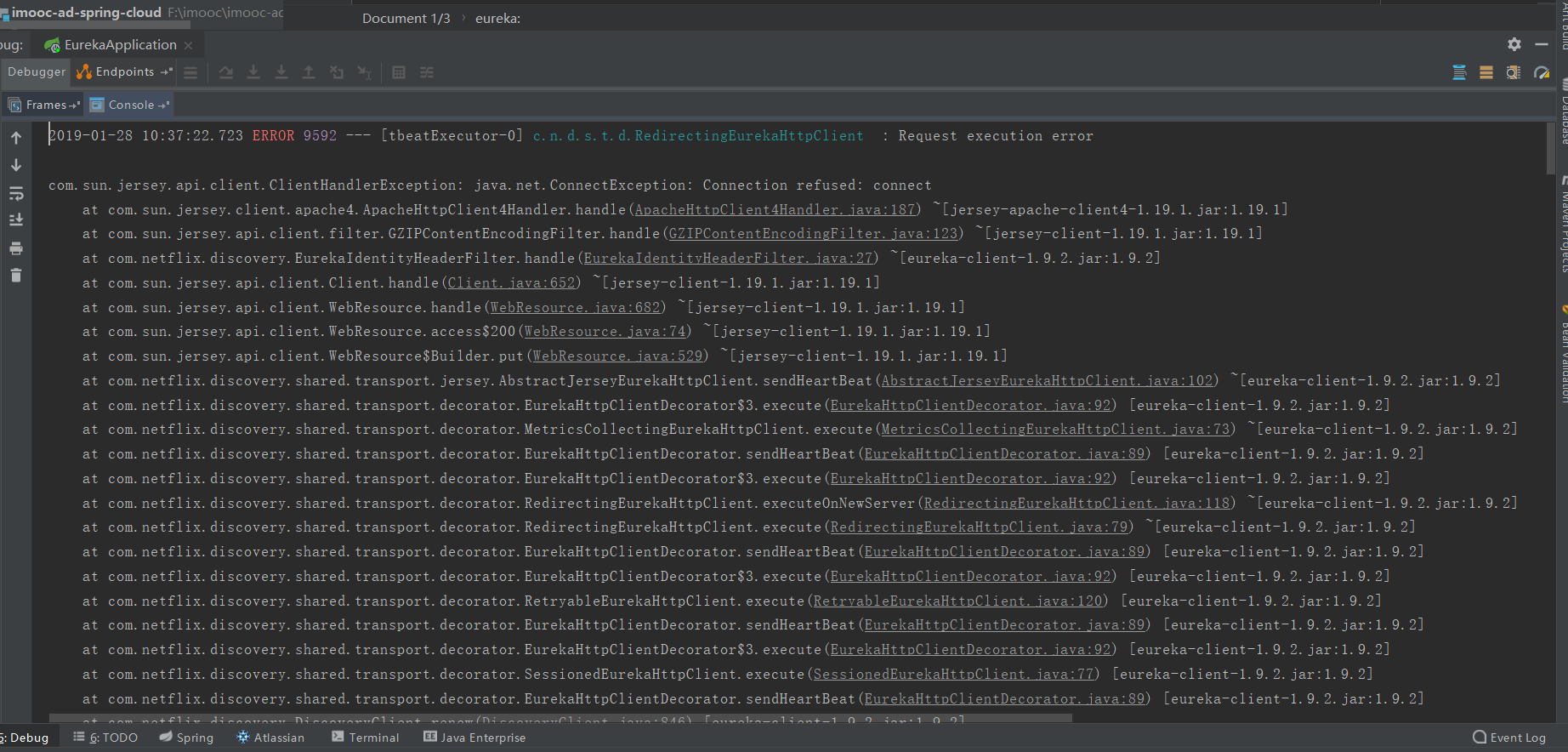The width and height of the screenshot is (1568, 752).
Task: Click the up arrow in console gutter
Action: (x=16, y=138)
